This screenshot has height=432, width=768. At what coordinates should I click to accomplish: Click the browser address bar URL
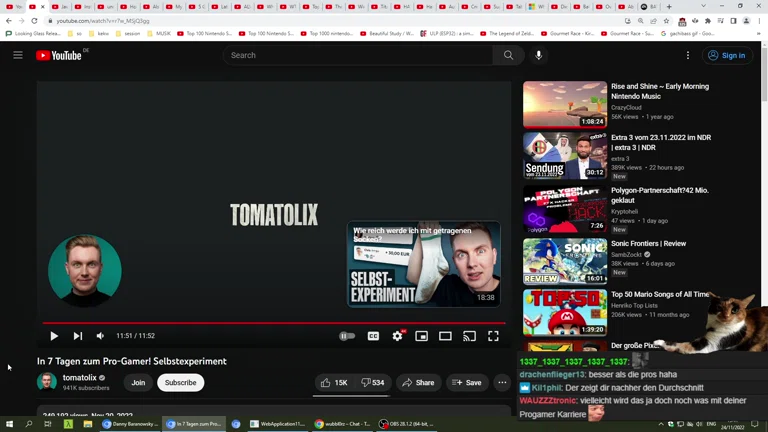[x=103, y=21]
